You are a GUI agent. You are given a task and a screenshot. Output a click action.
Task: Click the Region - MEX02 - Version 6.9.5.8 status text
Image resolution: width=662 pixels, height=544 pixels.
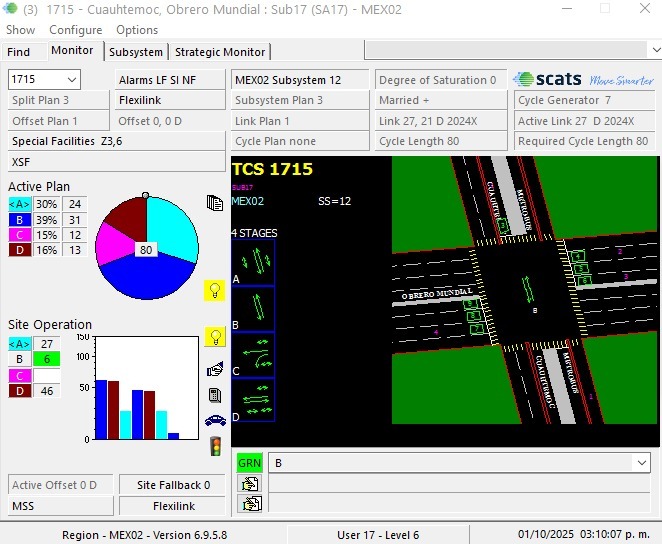click(x=144, y=535)
